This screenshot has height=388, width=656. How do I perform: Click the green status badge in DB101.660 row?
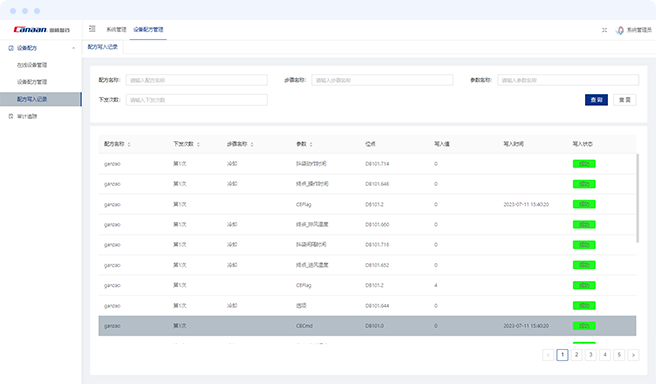coord(584,225)
